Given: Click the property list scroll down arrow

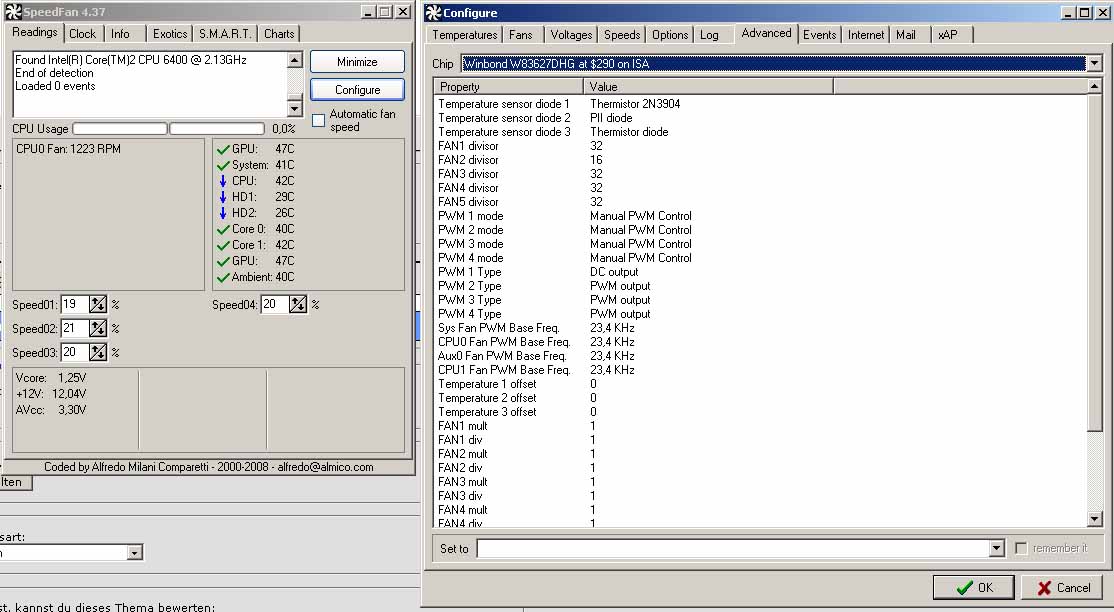Looking at the screenshot, I should pyautogui.click(x=1094, y=520).
